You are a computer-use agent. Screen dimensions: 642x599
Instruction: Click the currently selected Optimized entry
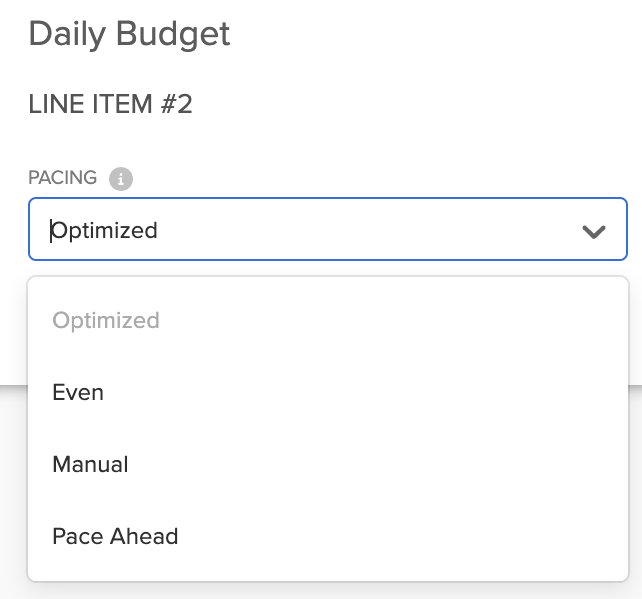106,320
